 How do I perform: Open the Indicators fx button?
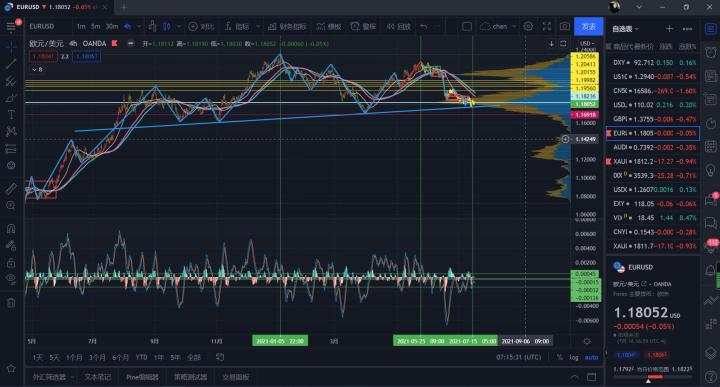[238, 27]
